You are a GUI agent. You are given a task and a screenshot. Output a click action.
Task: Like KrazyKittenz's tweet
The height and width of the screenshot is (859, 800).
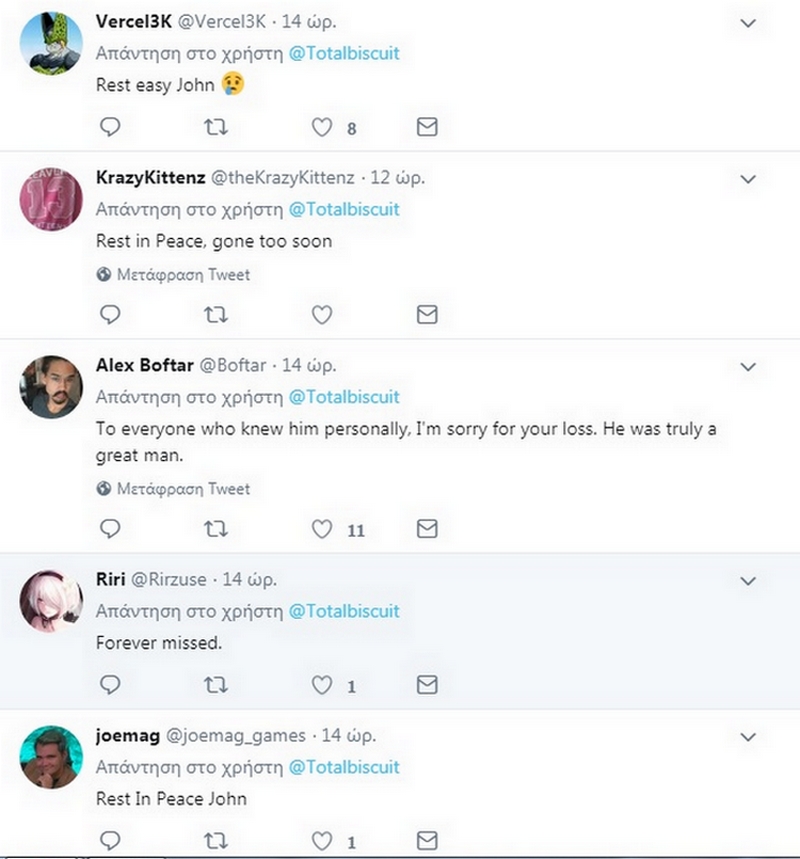[x=321, y=314]
